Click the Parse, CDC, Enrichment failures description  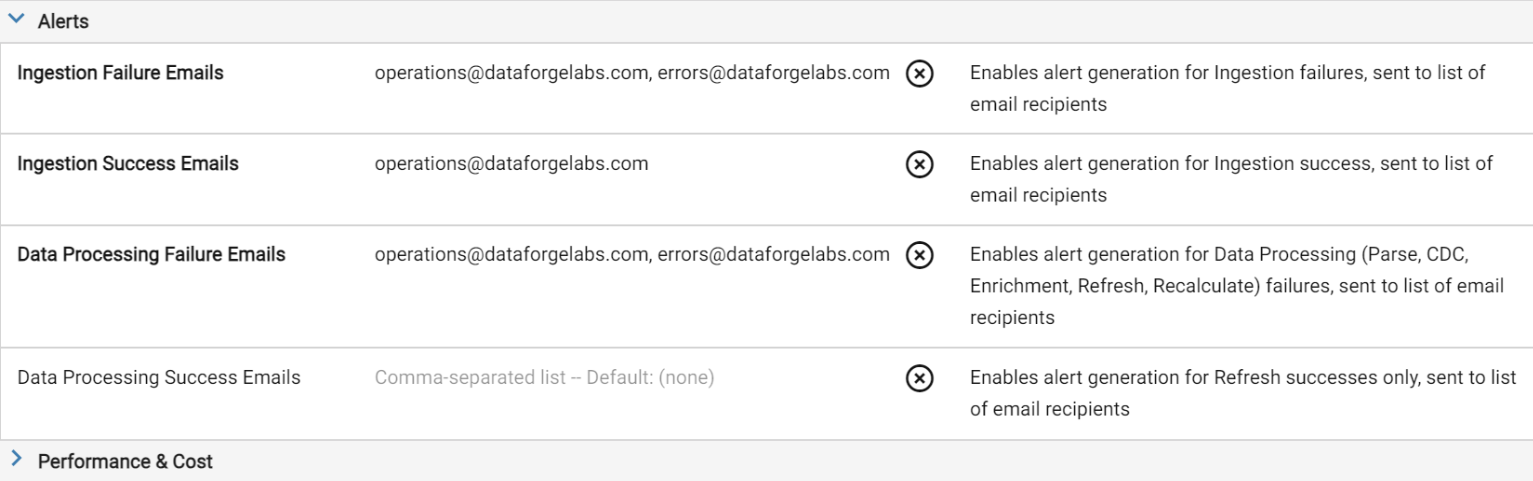1237,286
